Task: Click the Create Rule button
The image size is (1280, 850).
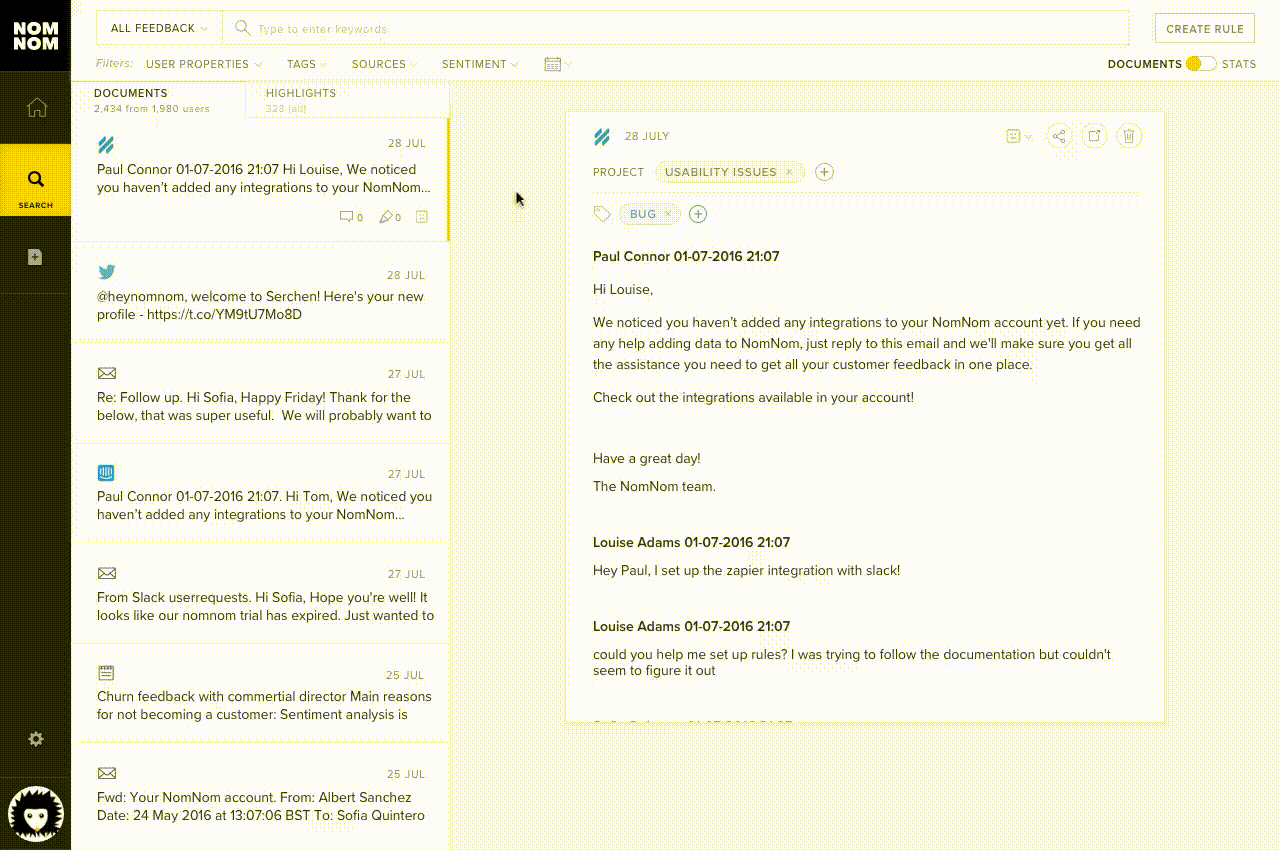Action: 1204,29
